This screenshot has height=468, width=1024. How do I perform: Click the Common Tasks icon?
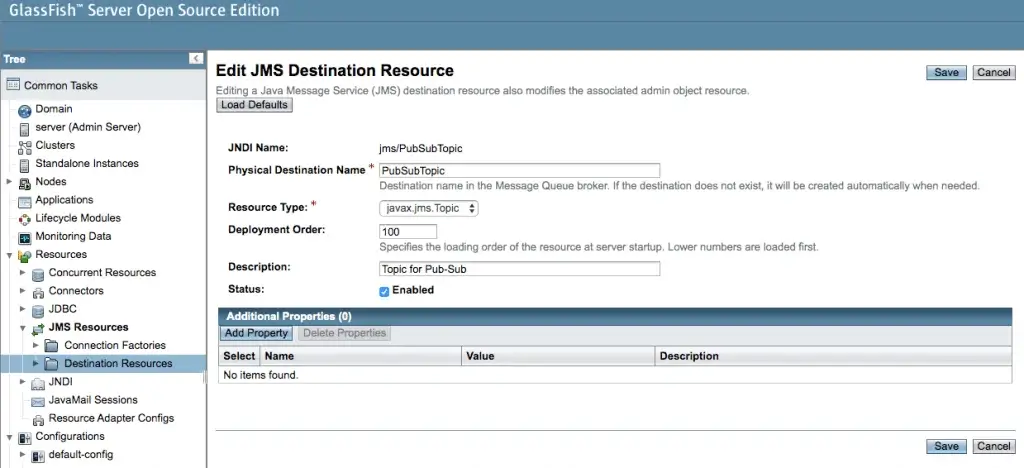pos(13,86)
